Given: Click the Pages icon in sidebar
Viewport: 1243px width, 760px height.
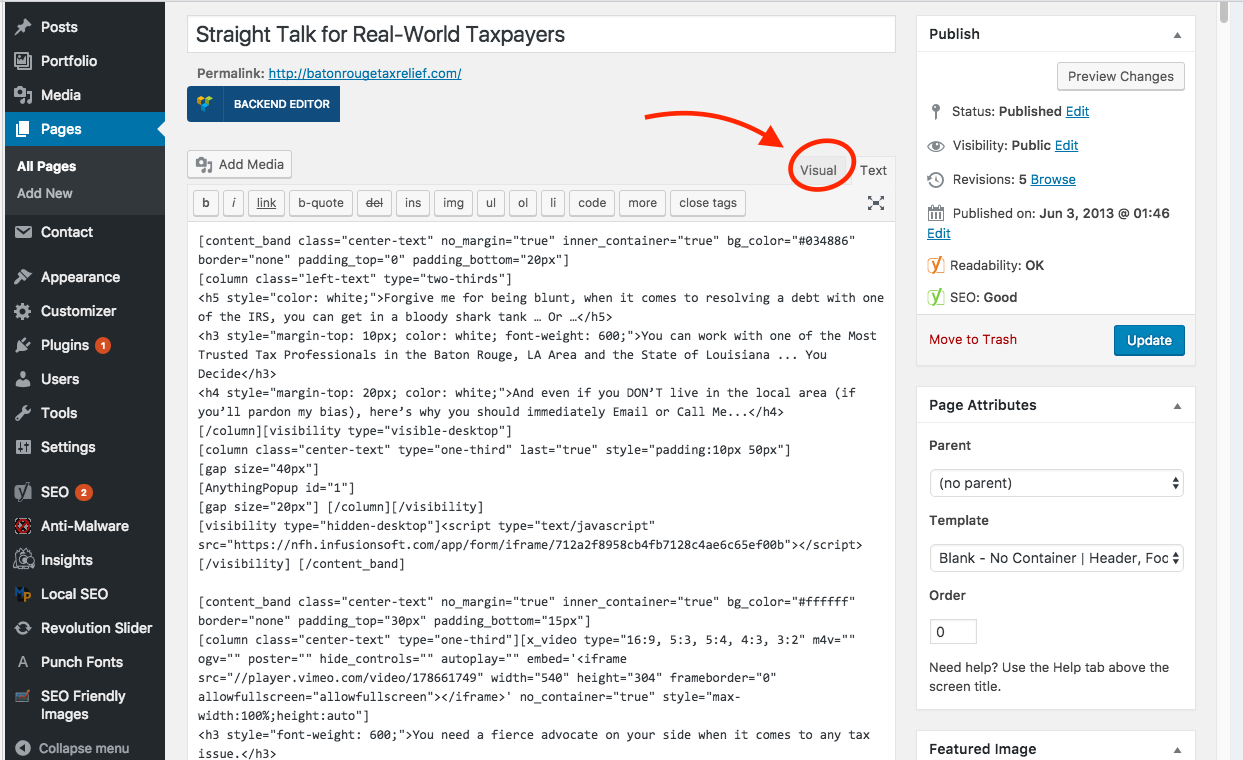Looking at the screenshot, I should pyautogui.click(x=22, y=129).
